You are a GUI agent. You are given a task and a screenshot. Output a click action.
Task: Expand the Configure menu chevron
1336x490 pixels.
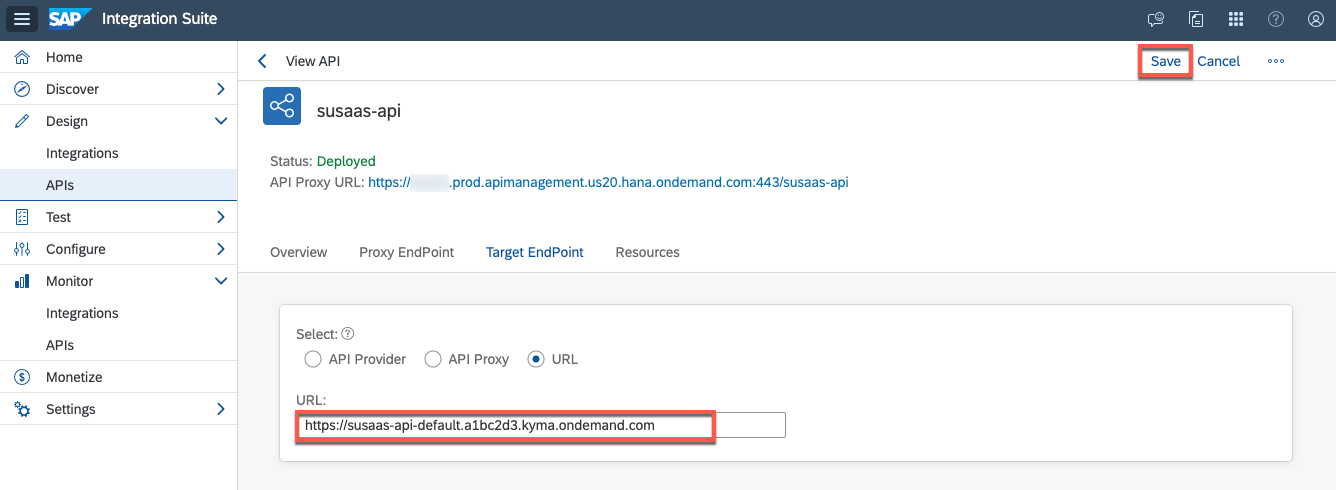221,249
